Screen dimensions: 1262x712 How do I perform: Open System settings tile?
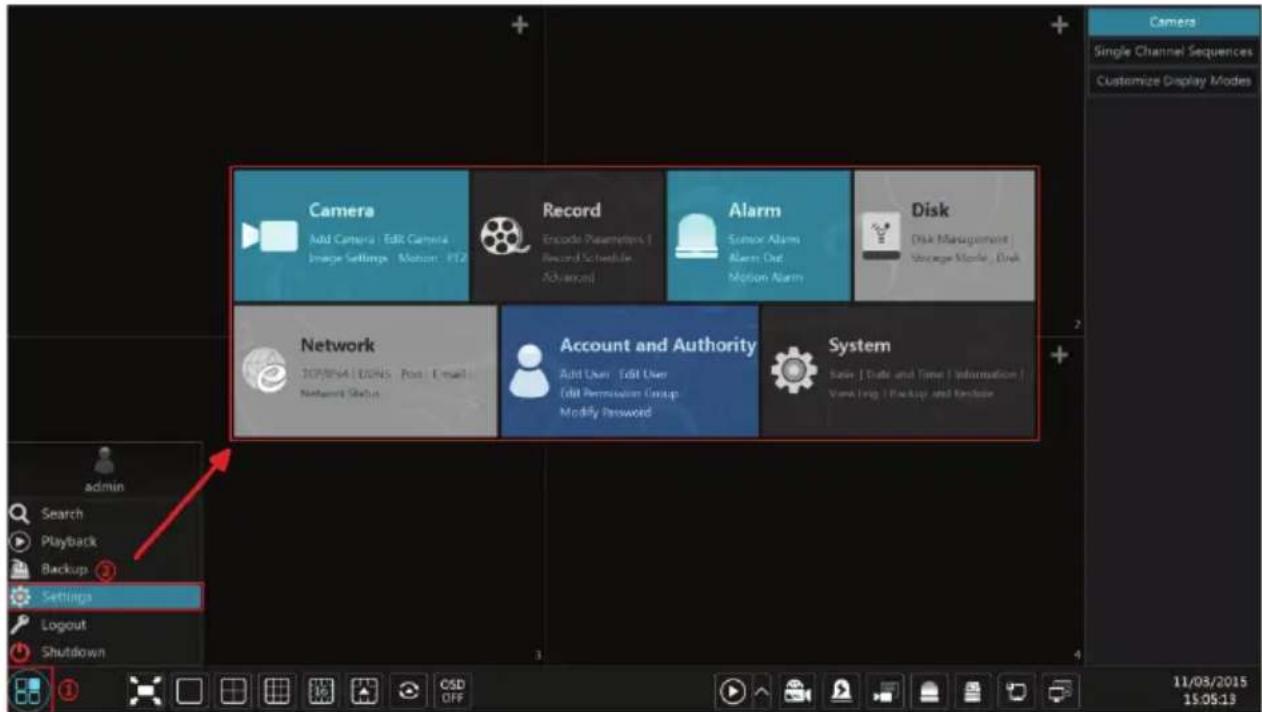(898, 371)
